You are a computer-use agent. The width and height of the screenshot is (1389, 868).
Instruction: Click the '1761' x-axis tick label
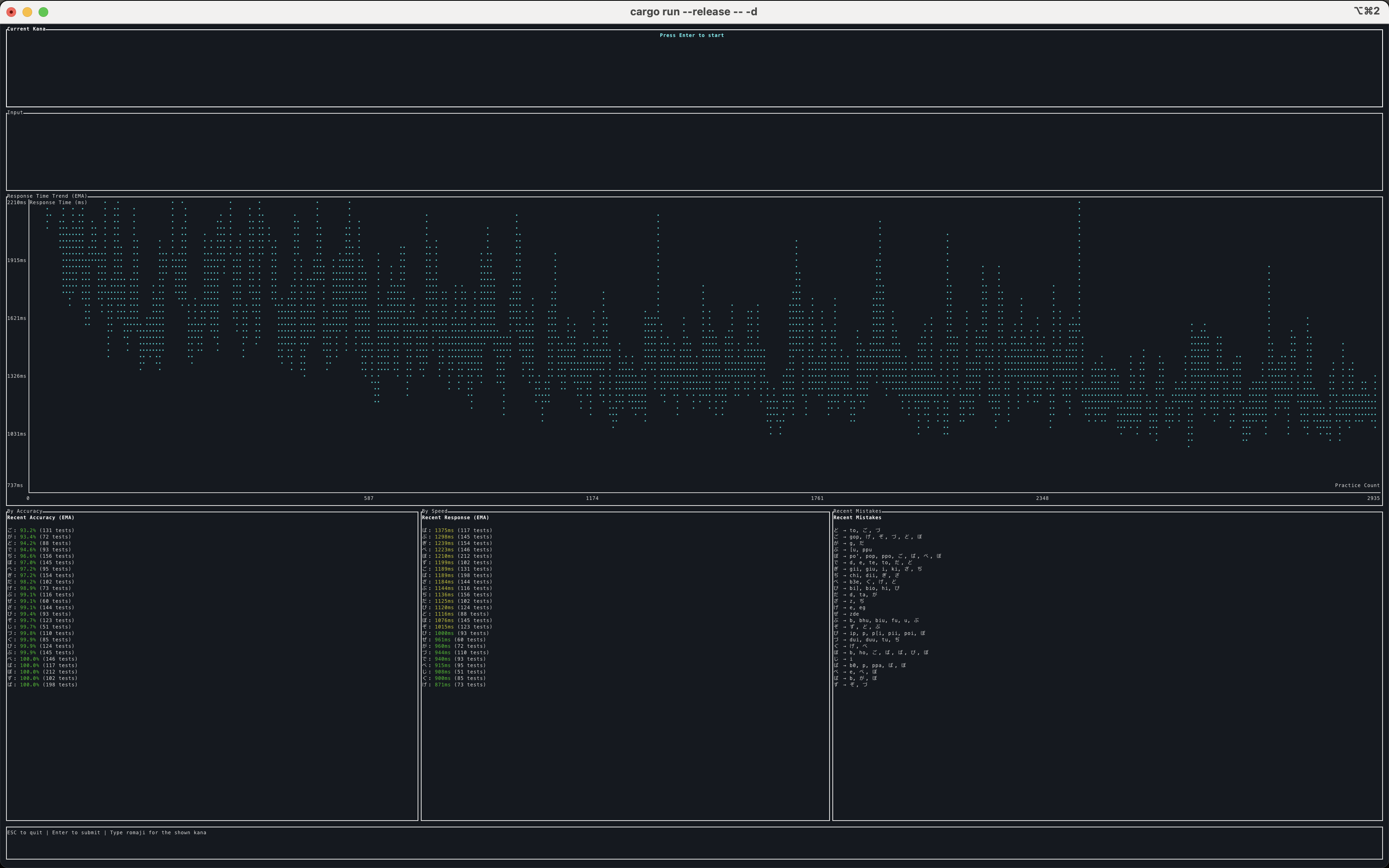coord(817,498)
